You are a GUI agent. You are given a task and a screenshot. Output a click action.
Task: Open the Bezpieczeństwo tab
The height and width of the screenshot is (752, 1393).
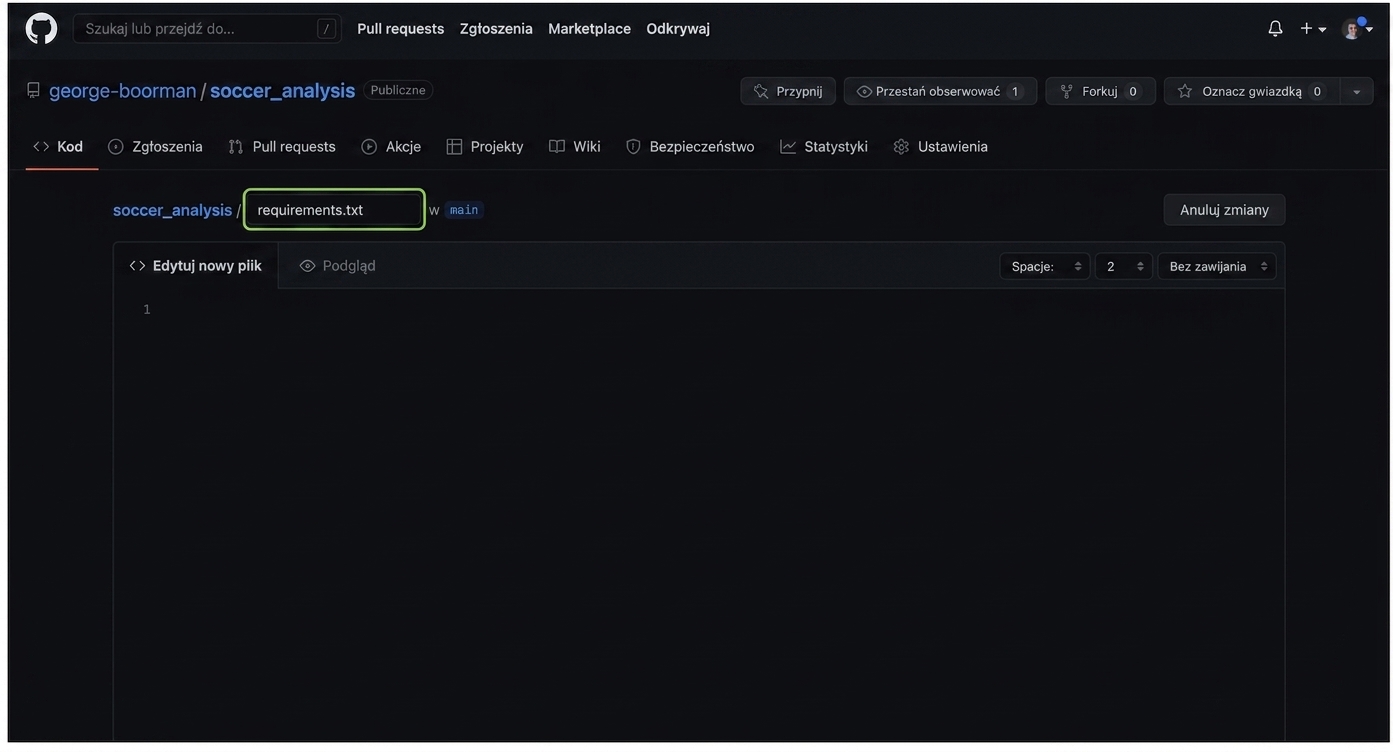pyautogui.click(x=690, y=147)
